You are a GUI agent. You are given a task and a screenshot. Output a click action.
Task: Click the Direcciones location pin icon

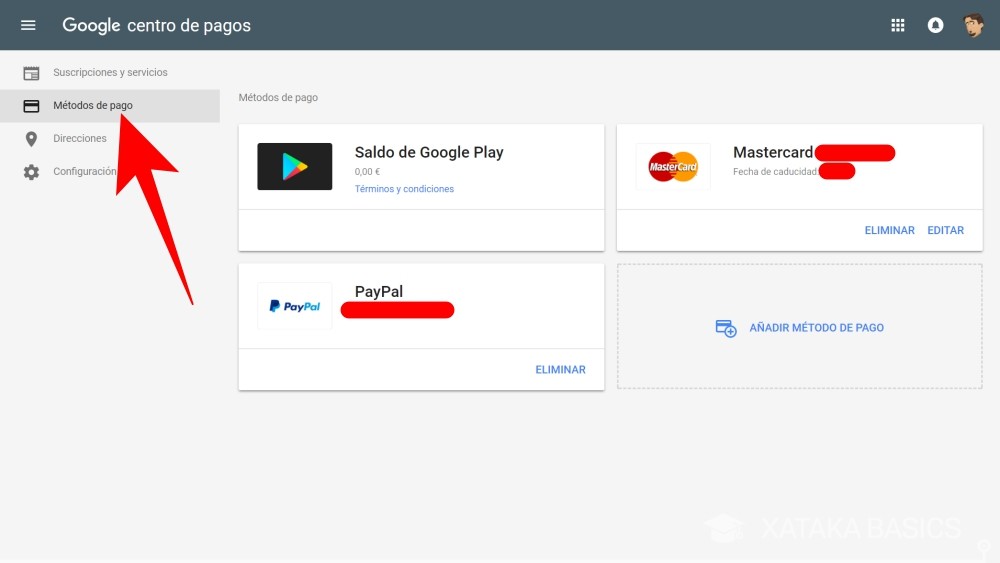click(32, 139)
